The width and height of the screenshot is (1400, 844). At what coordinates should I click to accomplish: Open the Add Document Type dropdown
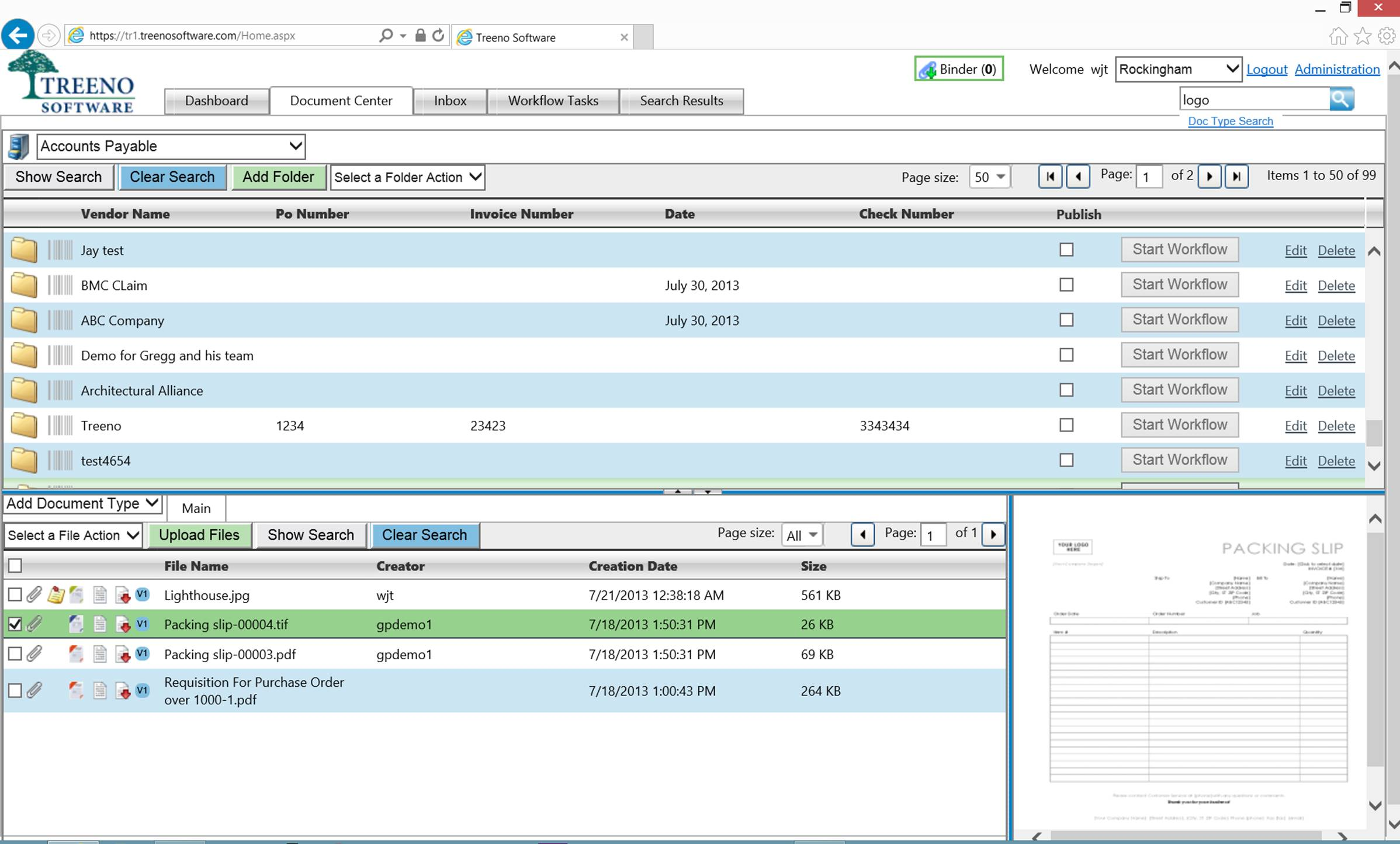[82, 504]
